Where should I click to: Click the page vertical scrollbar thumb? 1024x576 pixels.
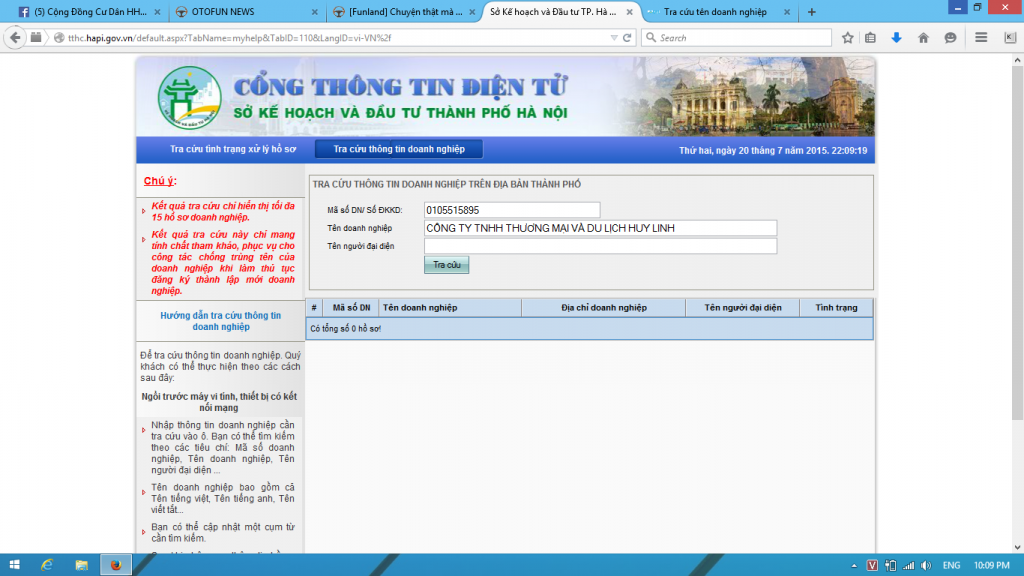tap(1017, 243)
